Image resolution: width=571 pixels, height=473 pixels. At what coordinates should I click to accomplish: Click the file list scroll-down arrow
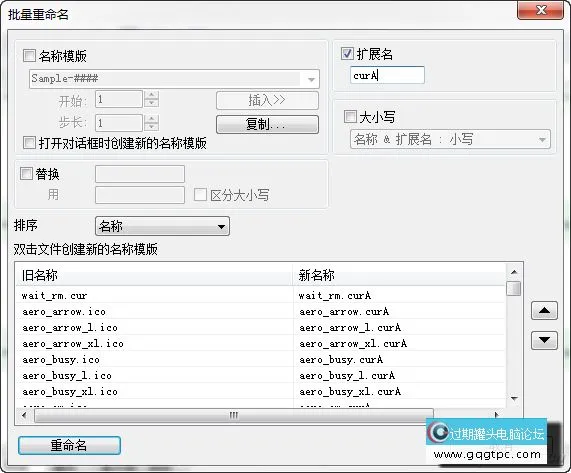click(x=514, y=398)
